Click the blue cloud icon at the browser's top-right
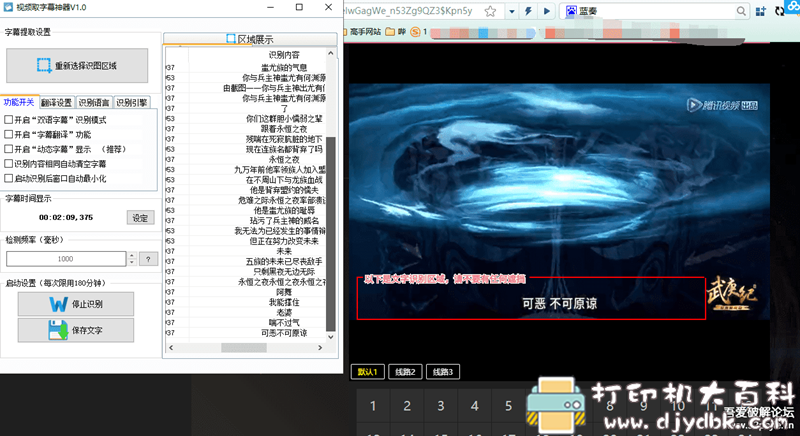 coord(794,7)
